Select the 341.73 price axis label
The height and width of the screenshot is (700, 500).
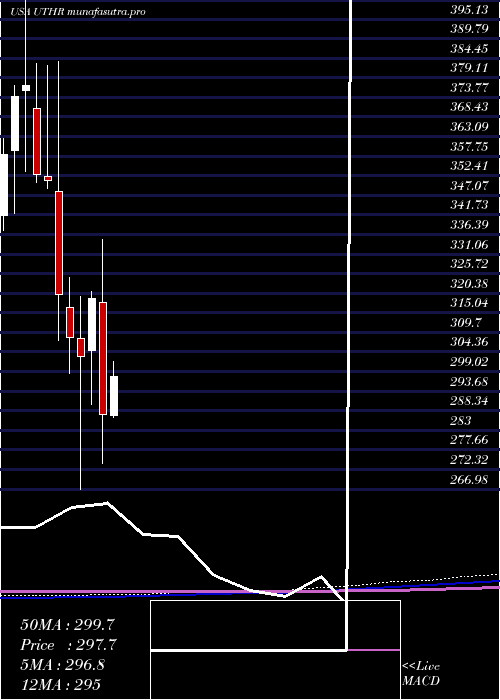point(468,205)
